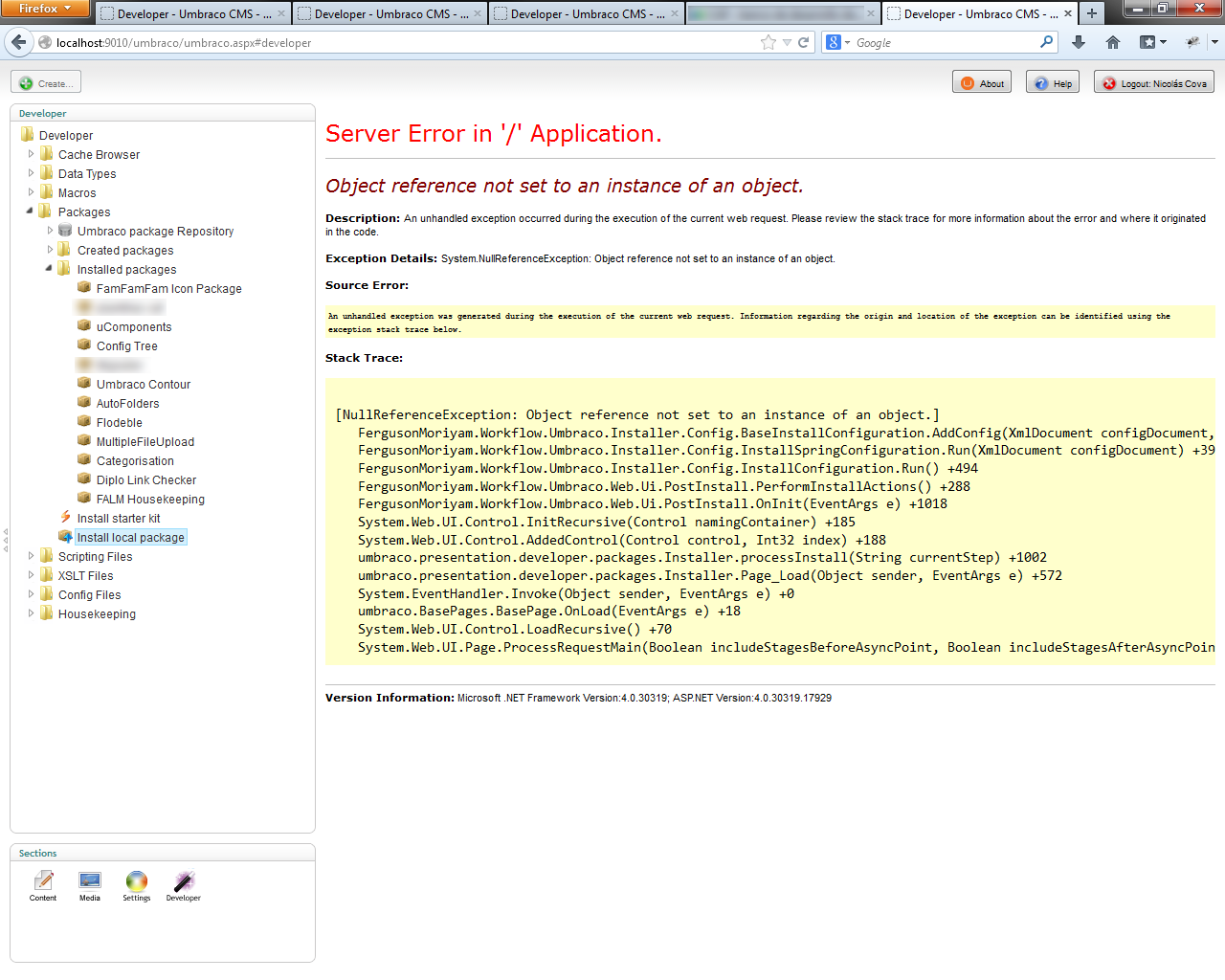
Task: Click the AutoFolders package icon
Action: click(84, 403)
